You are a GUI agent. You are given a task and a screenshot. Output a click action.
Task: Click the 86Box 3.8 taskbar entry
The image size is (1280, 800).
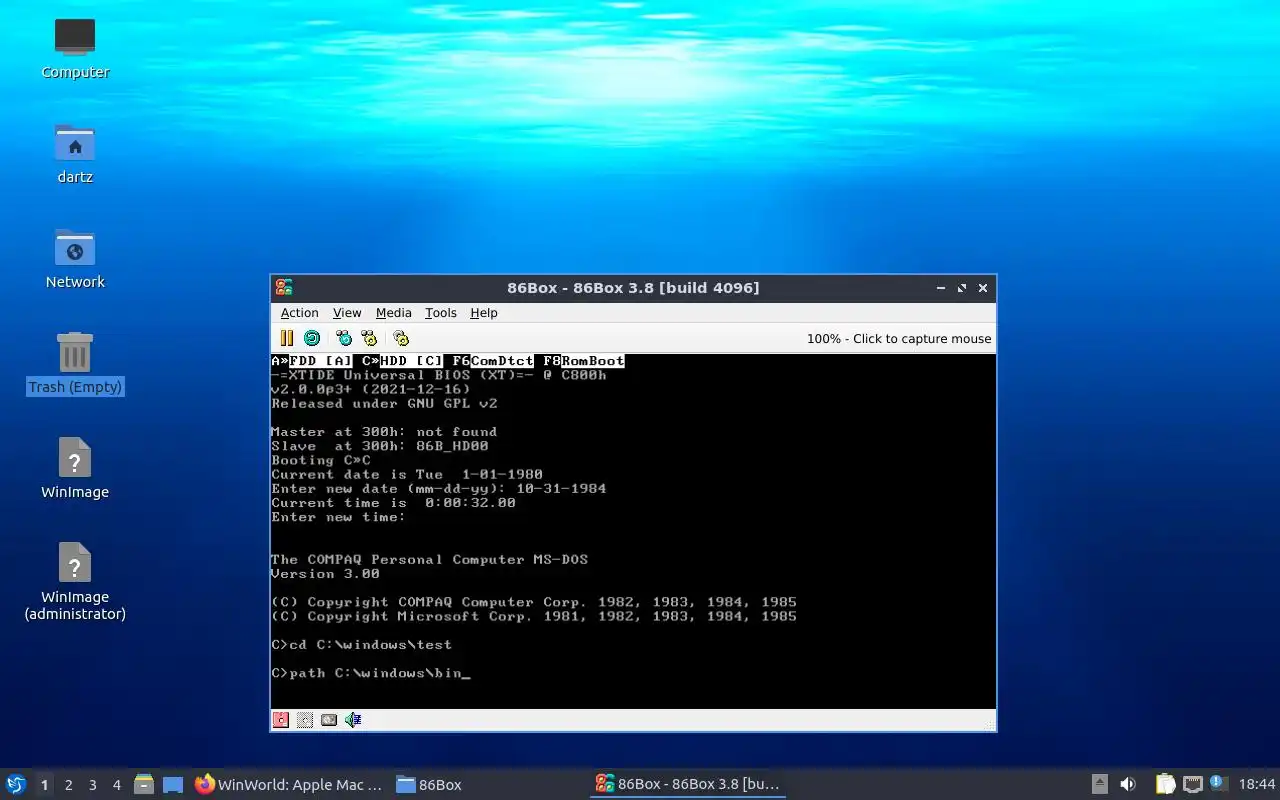point(688,785)
